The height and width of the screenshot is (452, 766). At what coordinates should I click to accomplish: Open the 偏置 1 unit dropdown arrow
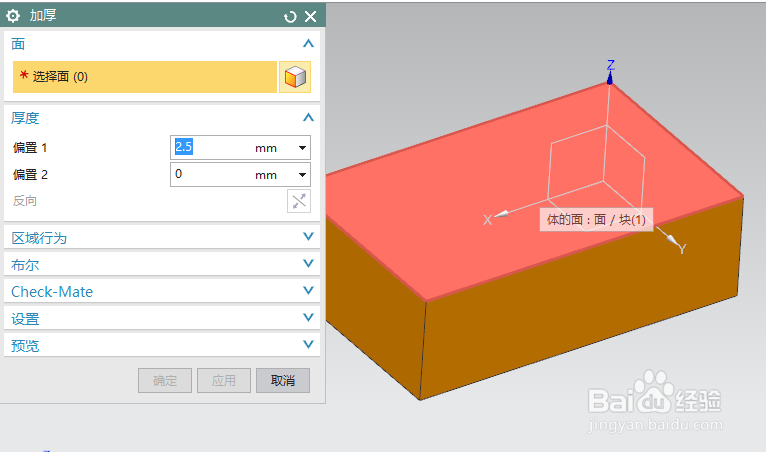tap(302, 148)
